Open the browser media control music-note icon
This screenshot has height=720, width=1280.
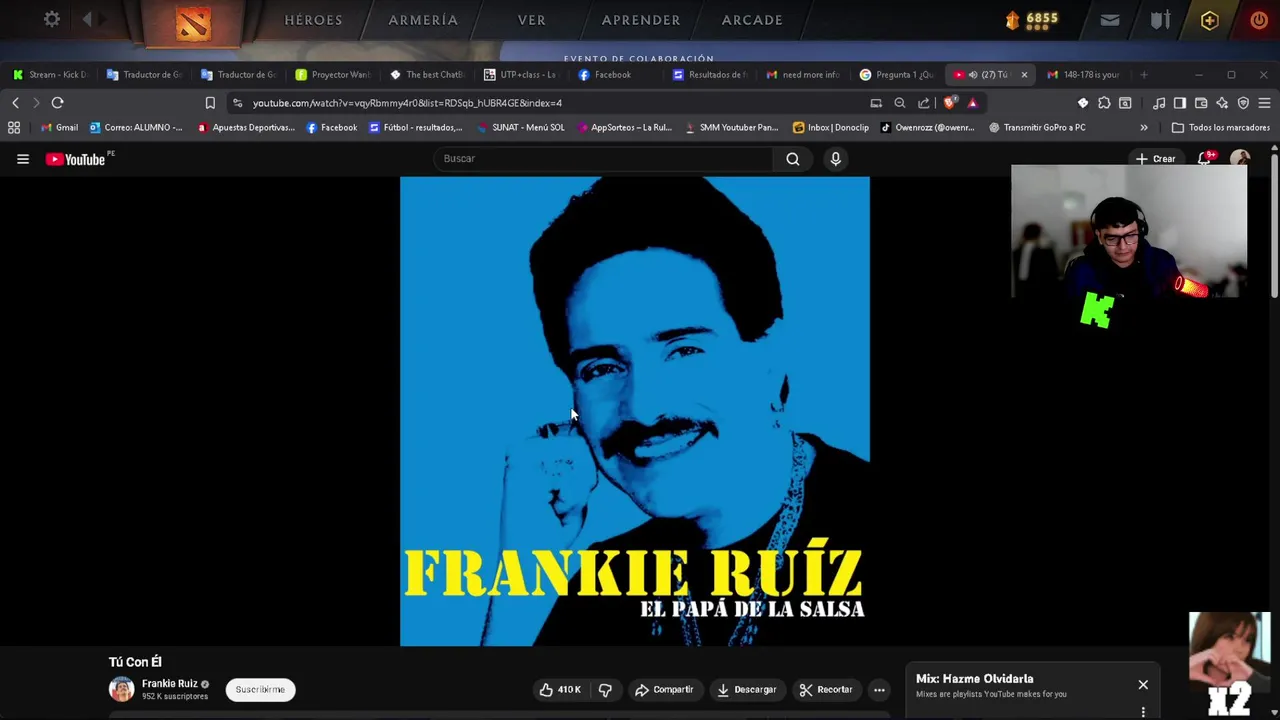1159,103
